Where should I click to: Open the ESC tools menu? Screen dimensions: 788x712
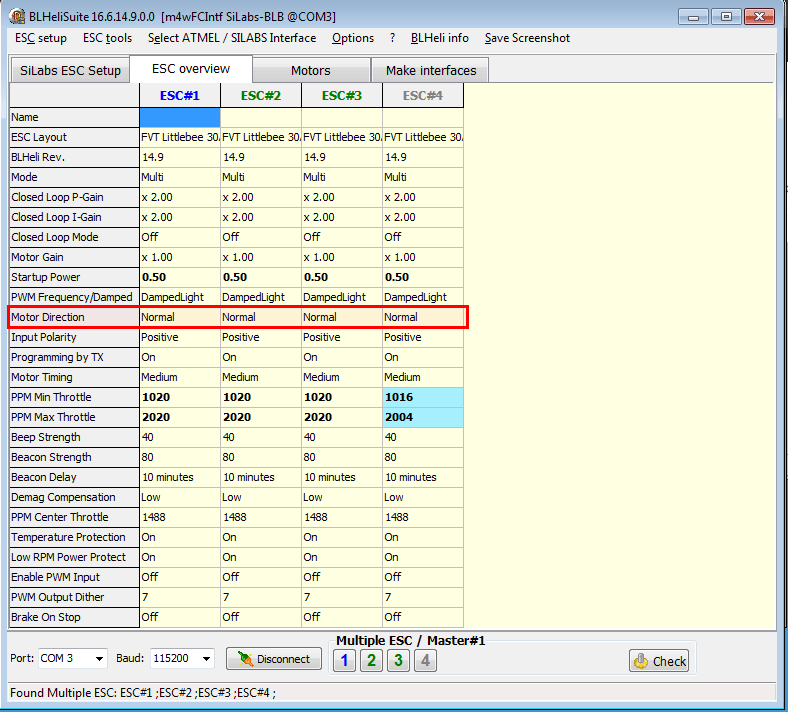[107, 38]
